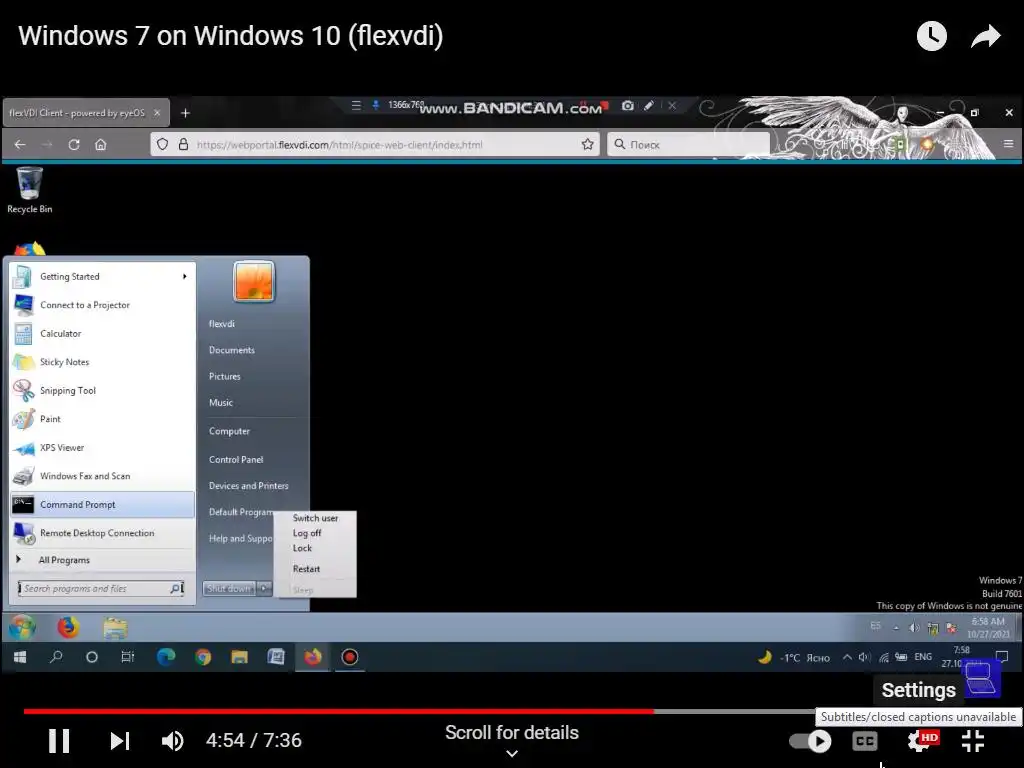The width and height of the screenshot is (1024, 768).
Task: Open Remote Desktop Connection
Action: click(x=103, y=533)
